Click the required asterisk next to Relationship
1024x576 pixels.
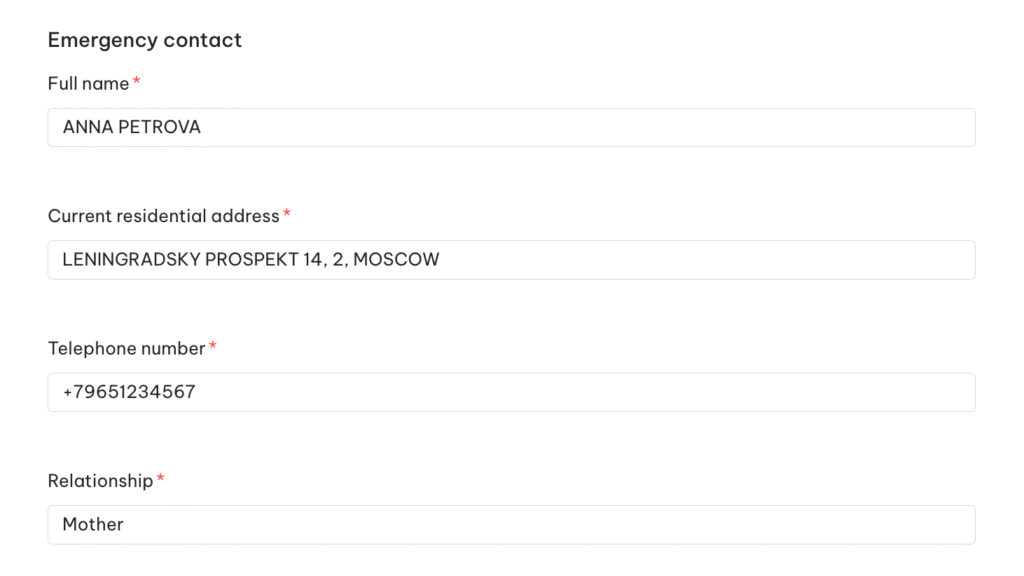point(160,479)
